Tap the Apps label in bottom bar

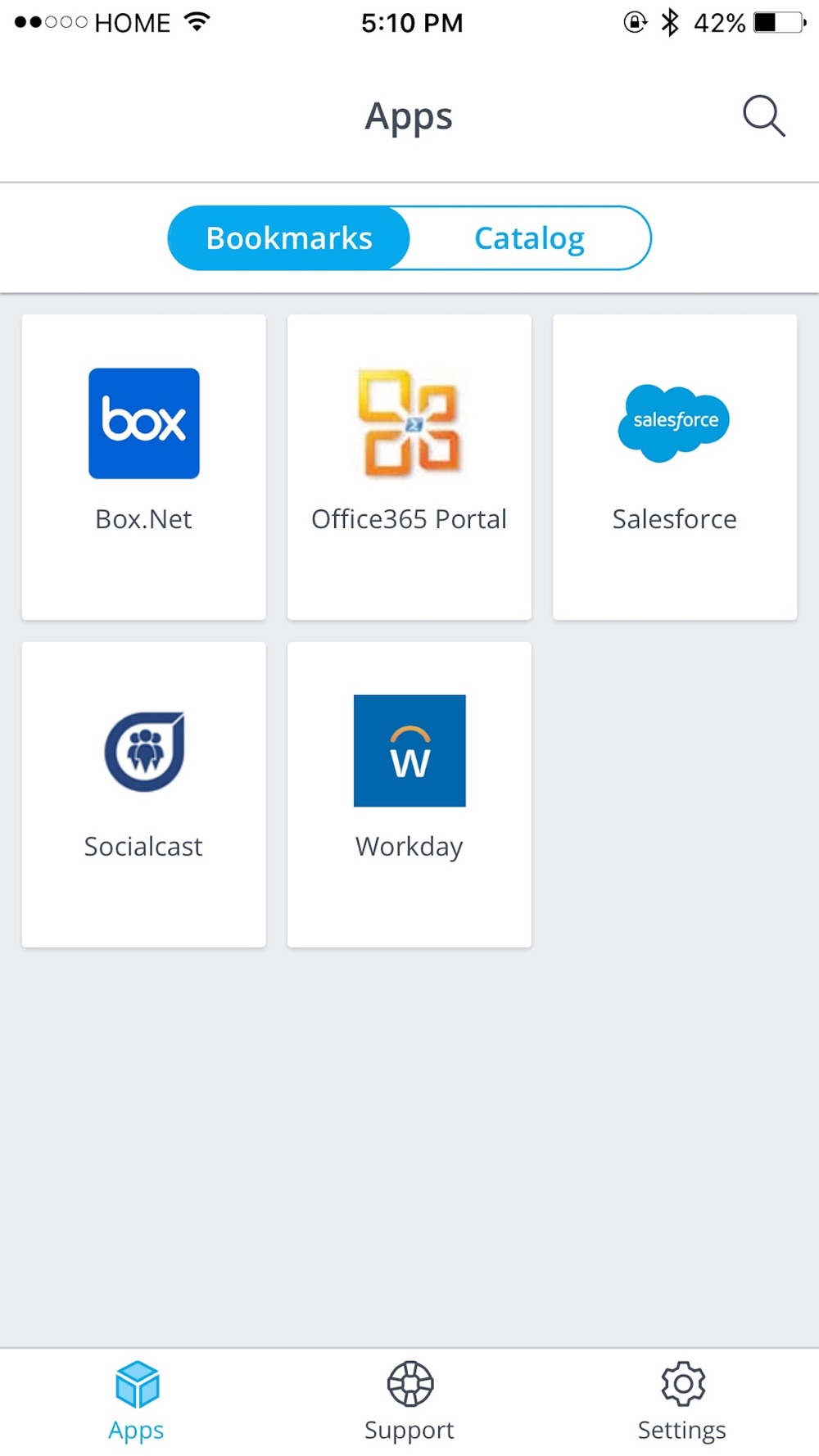pyautogui.click(x=136, y=1431)
